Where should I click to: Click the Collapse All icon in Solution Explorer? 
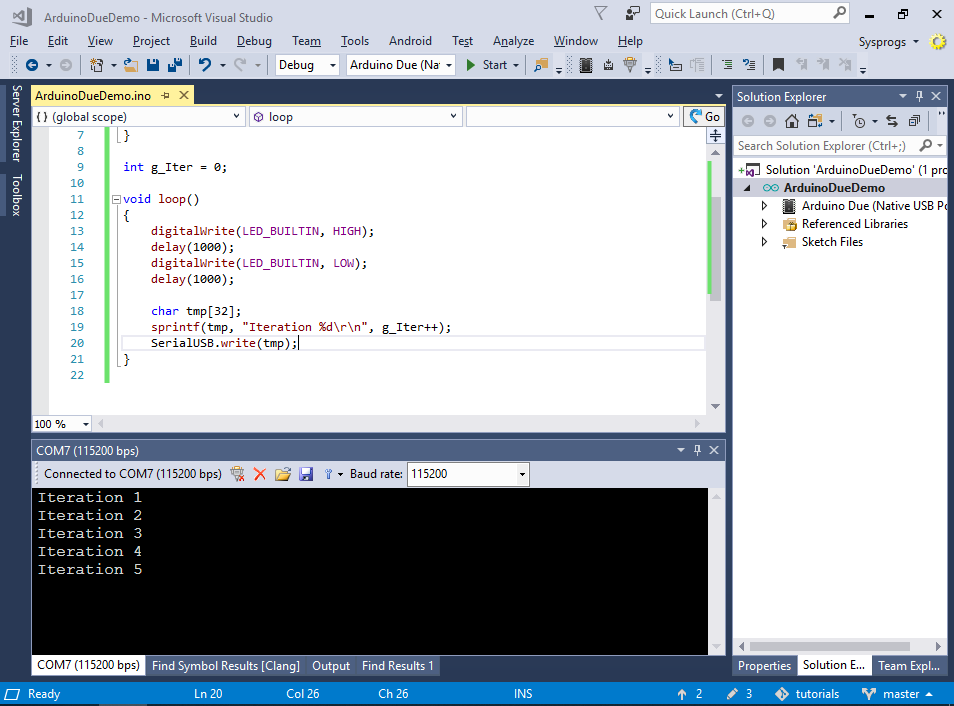click(x=914, y=121)
